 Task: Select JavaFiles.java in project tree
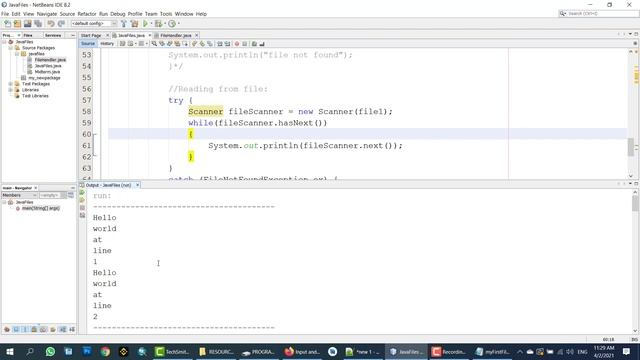click(x=48, y=66)
